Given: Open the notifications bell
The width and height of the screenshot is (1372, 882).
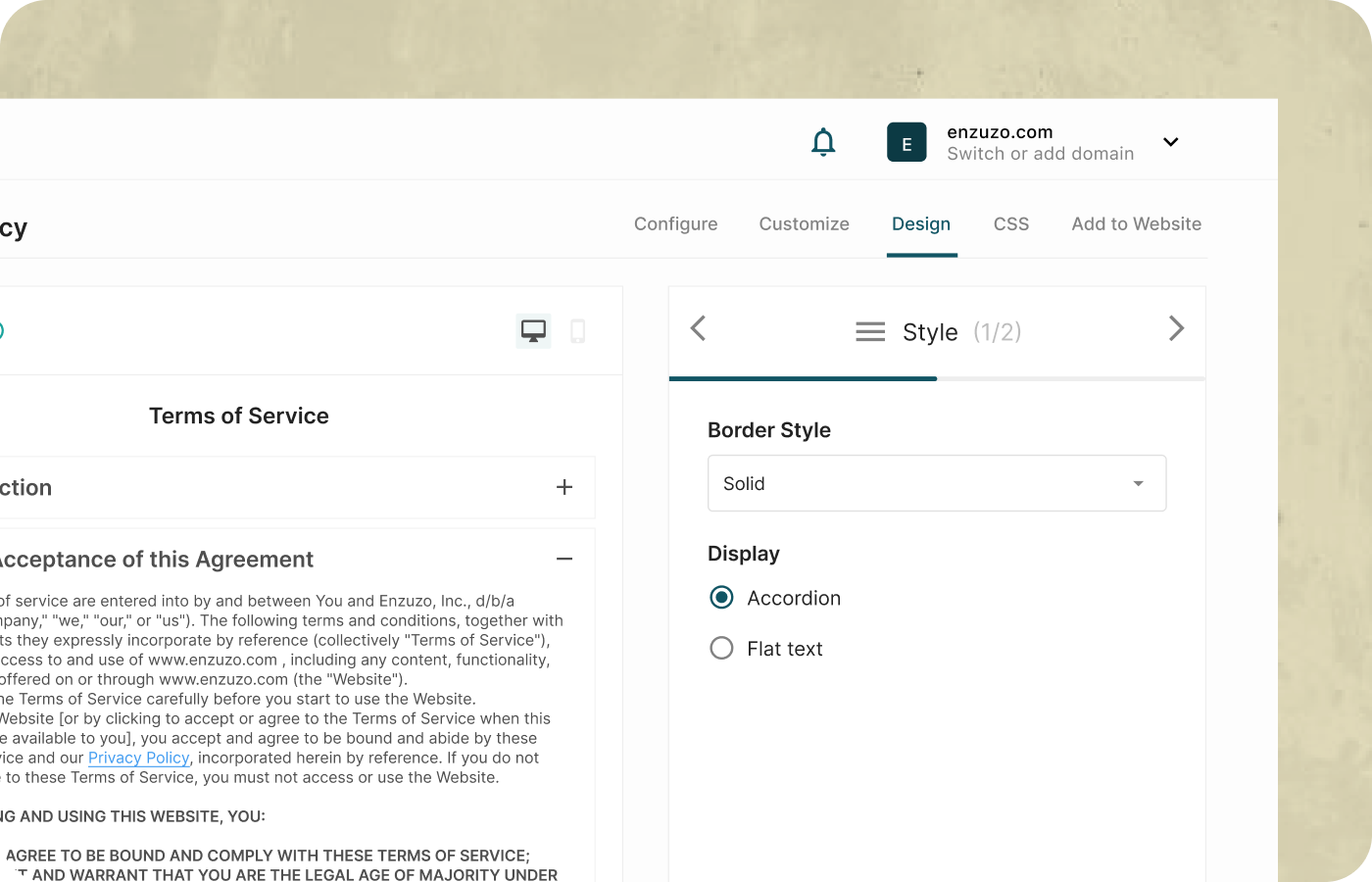Looking at the screenshot, I should (823, 142).
